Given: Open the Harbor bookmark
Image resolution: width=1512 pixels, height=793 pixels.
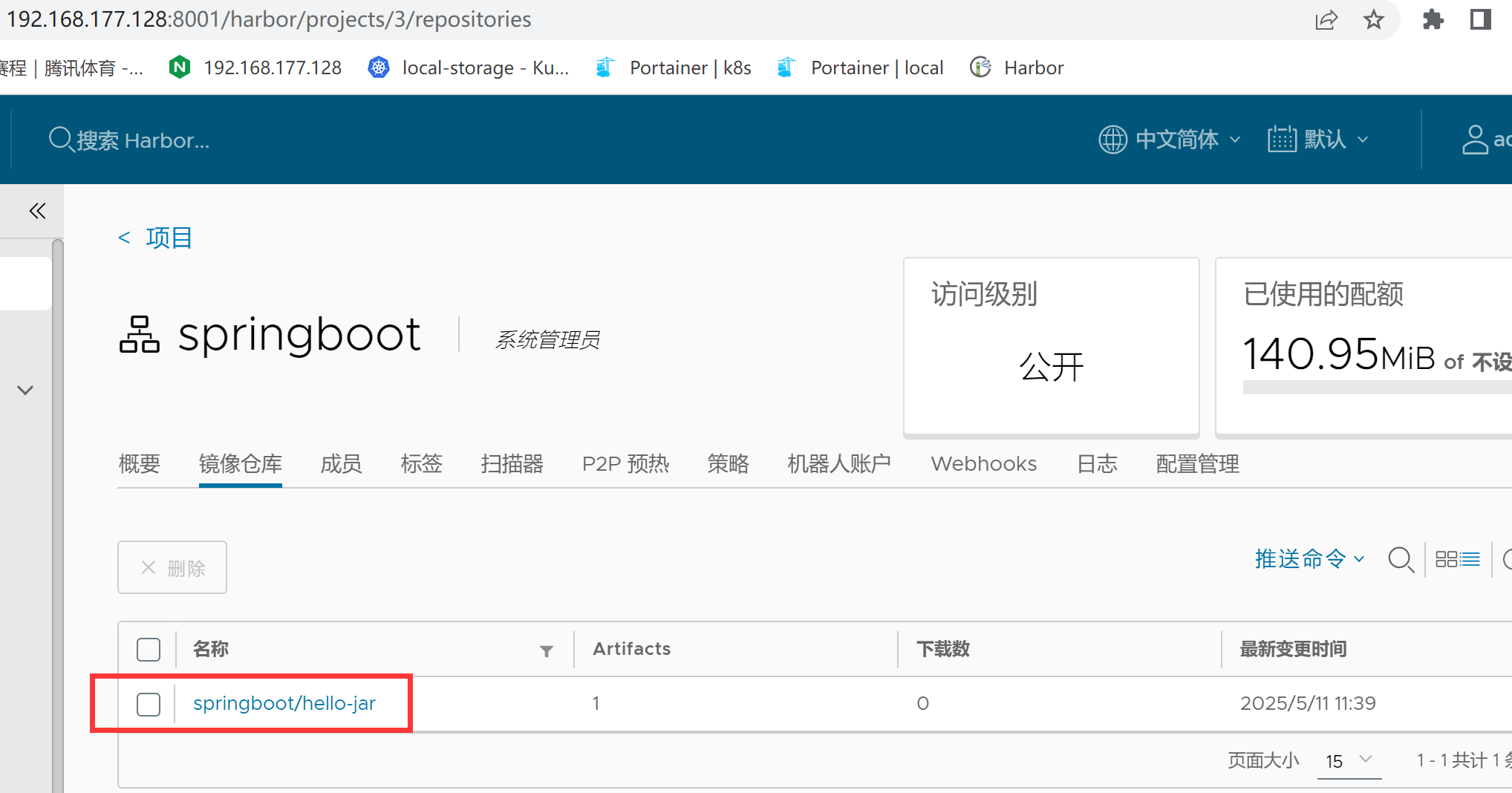Looking at the screenshot, I should 1017,68.
